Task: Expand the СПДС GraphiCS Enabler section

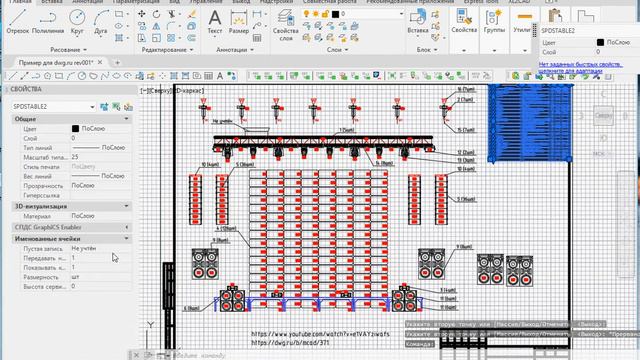Action: click(127, 227)
